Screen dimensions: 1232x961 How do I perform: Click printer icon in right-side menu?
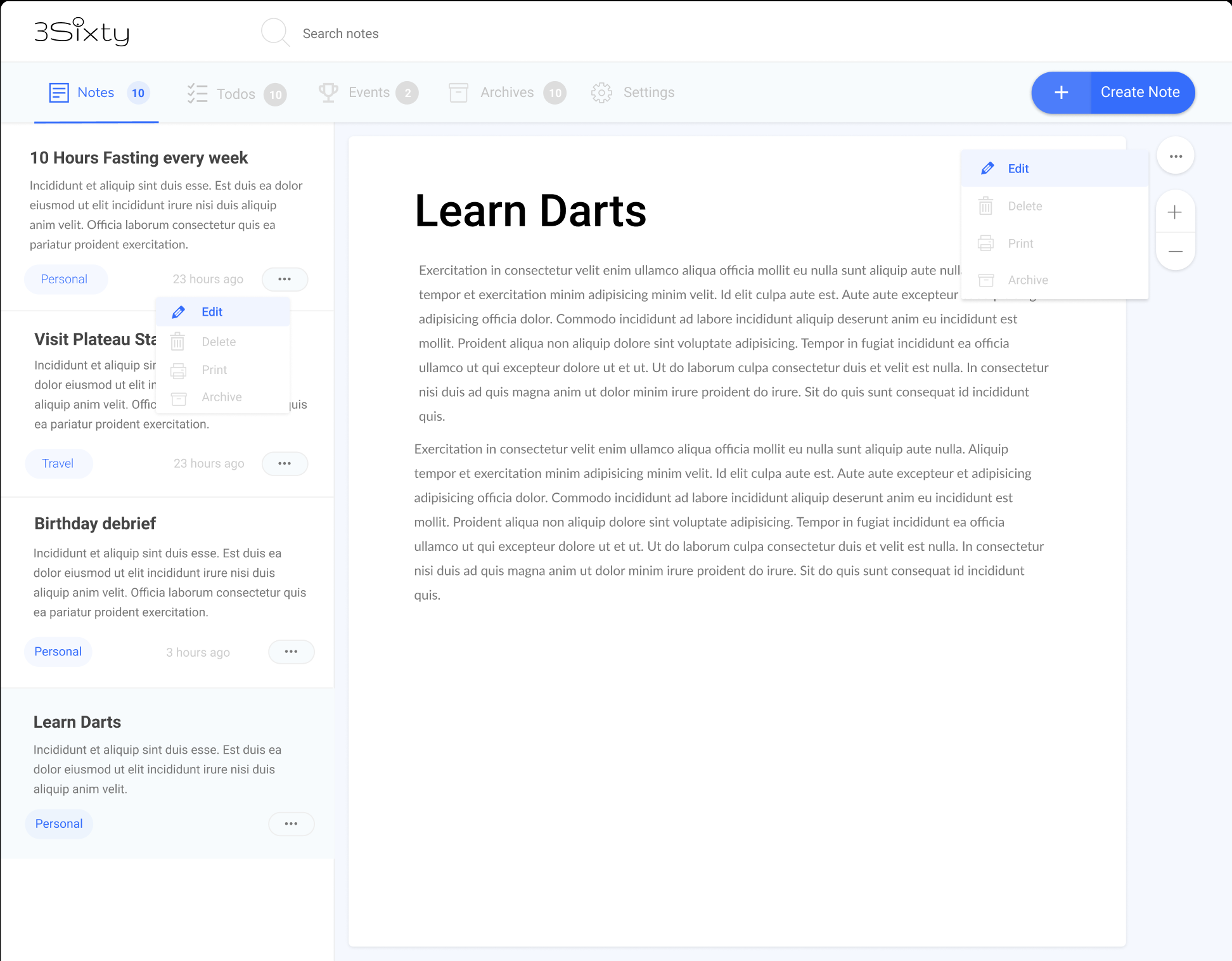(985, 243)
